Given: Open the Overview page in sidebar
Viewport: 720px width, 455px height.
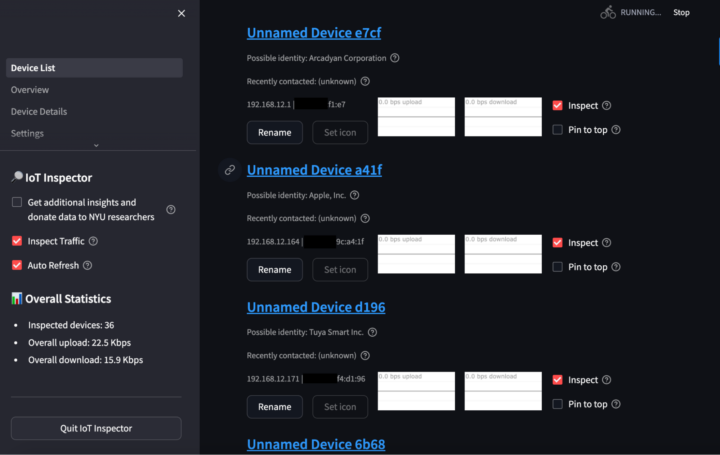Looking at the screenshot, I should click(x=30, y=90).
